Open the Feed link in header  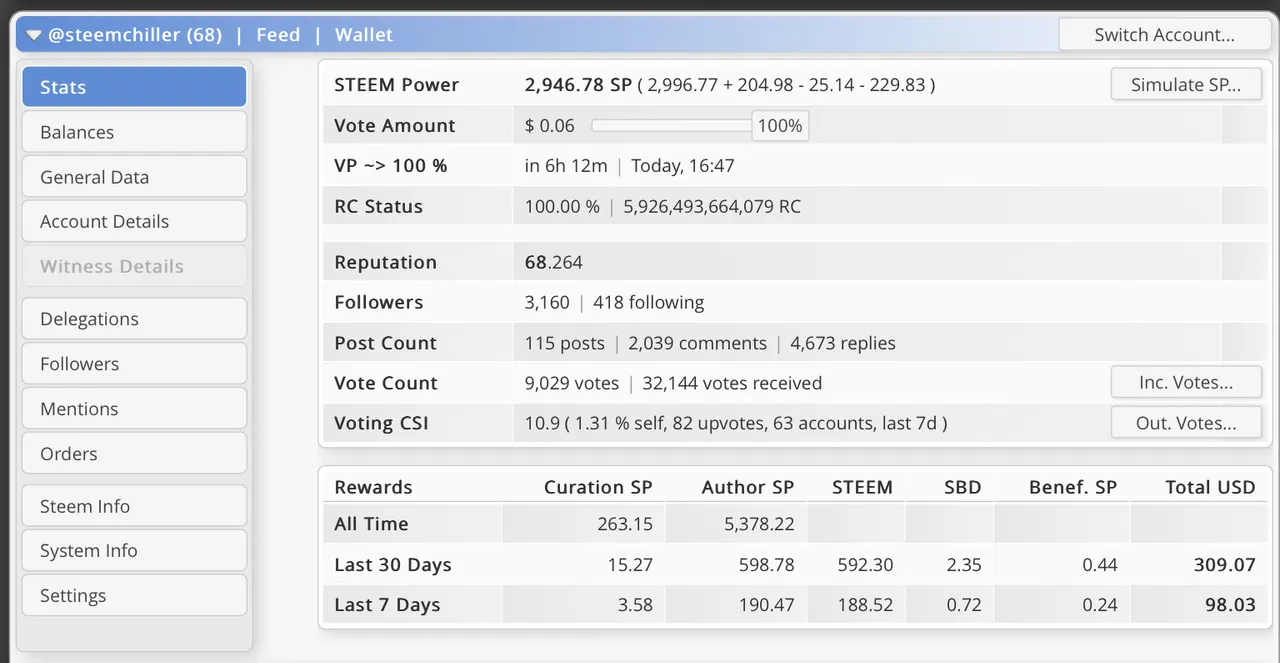click(278, 35)
